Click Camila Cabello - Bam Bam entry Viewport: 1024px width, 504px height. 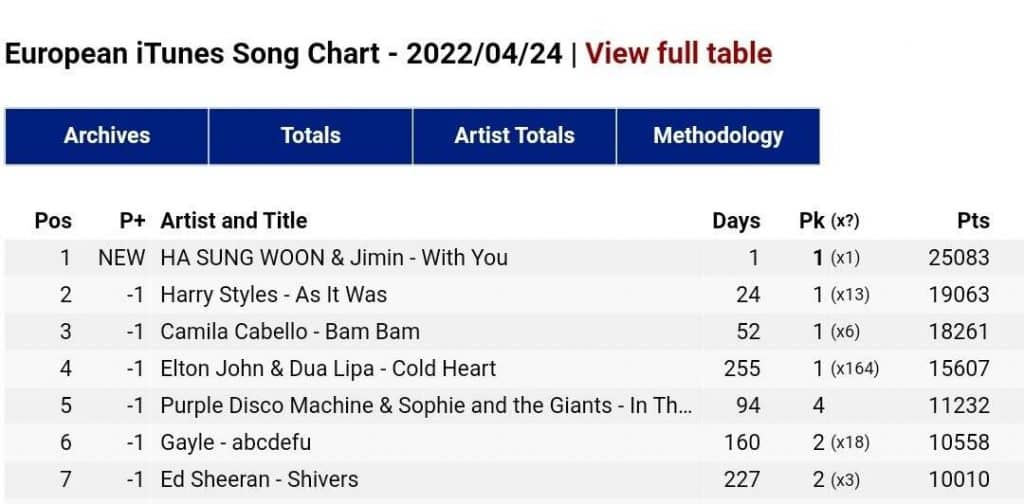290,332
